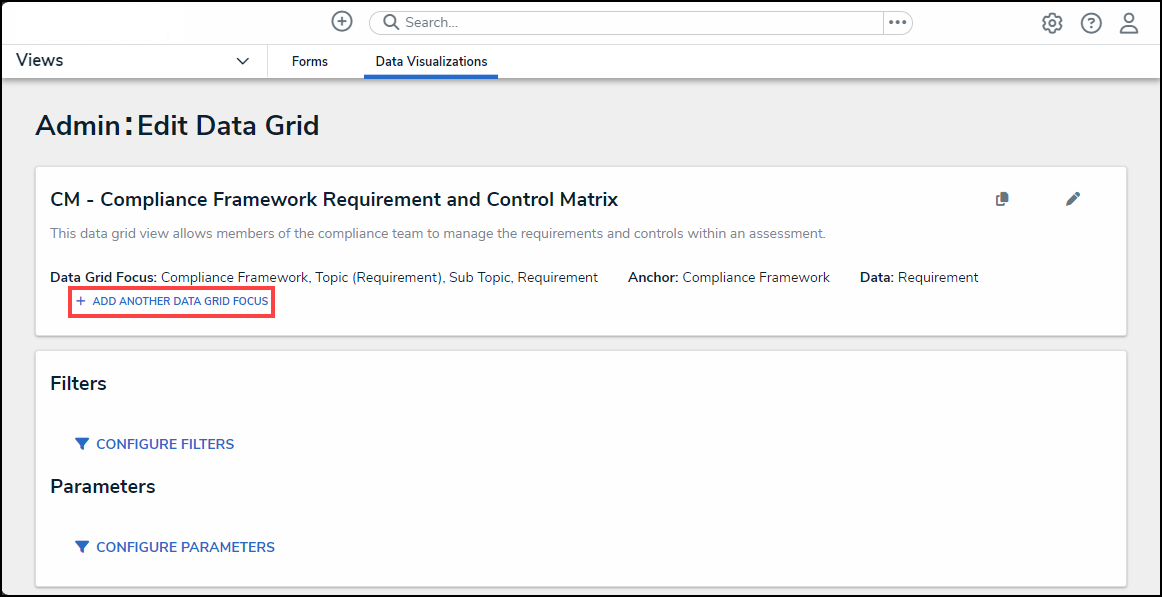Click the plus create icon beside search
Viewport: 1162px width, 597px height.
(x=342, y=22)
